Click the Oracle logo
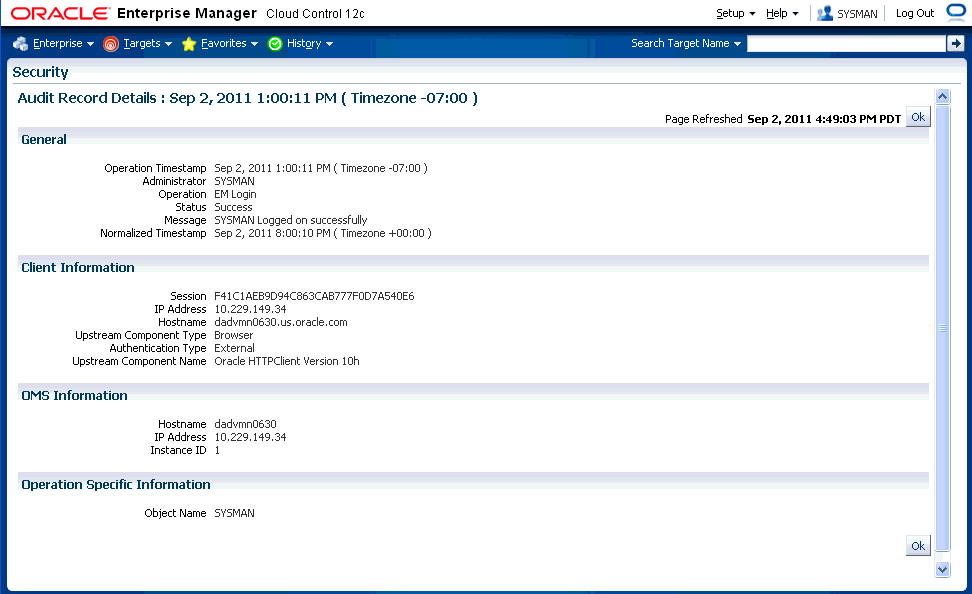The width and height of the screenshot is (972, 594). coord(60,13)
